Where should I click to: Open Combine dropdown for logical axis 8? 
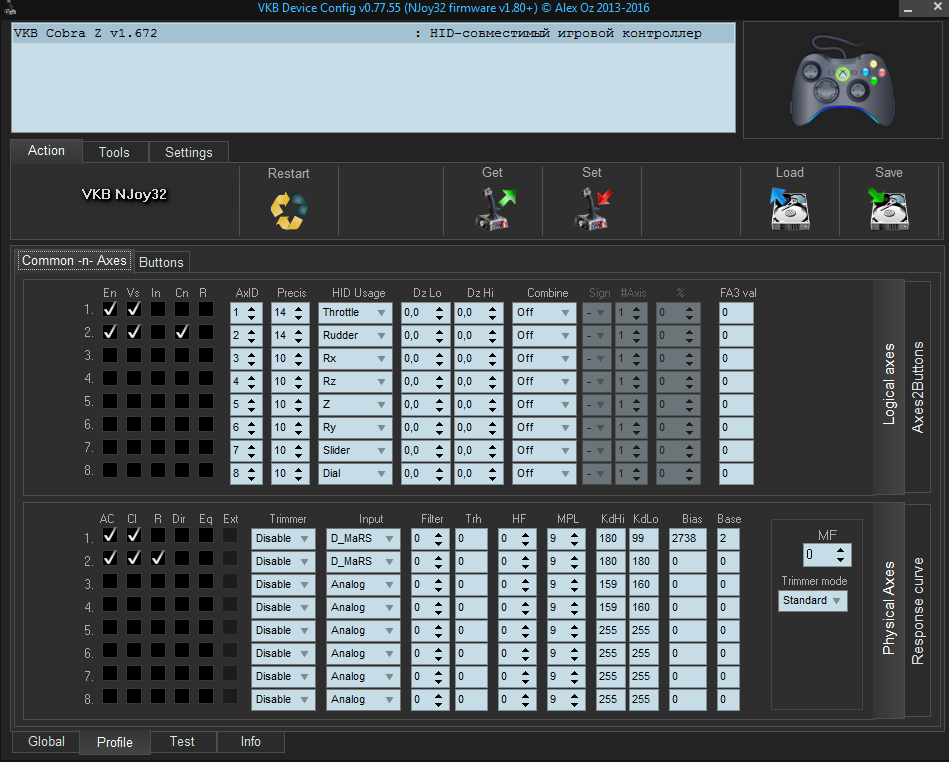tap(544, 473)
